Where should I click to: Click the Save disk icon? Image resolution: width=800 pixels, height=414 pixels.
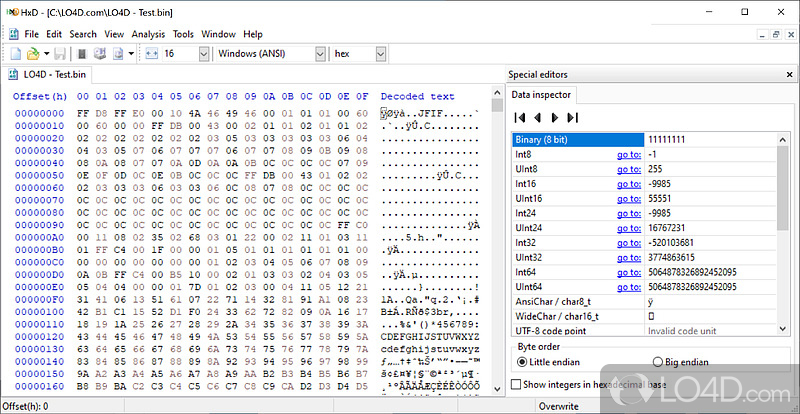click(x=60, y=53)
